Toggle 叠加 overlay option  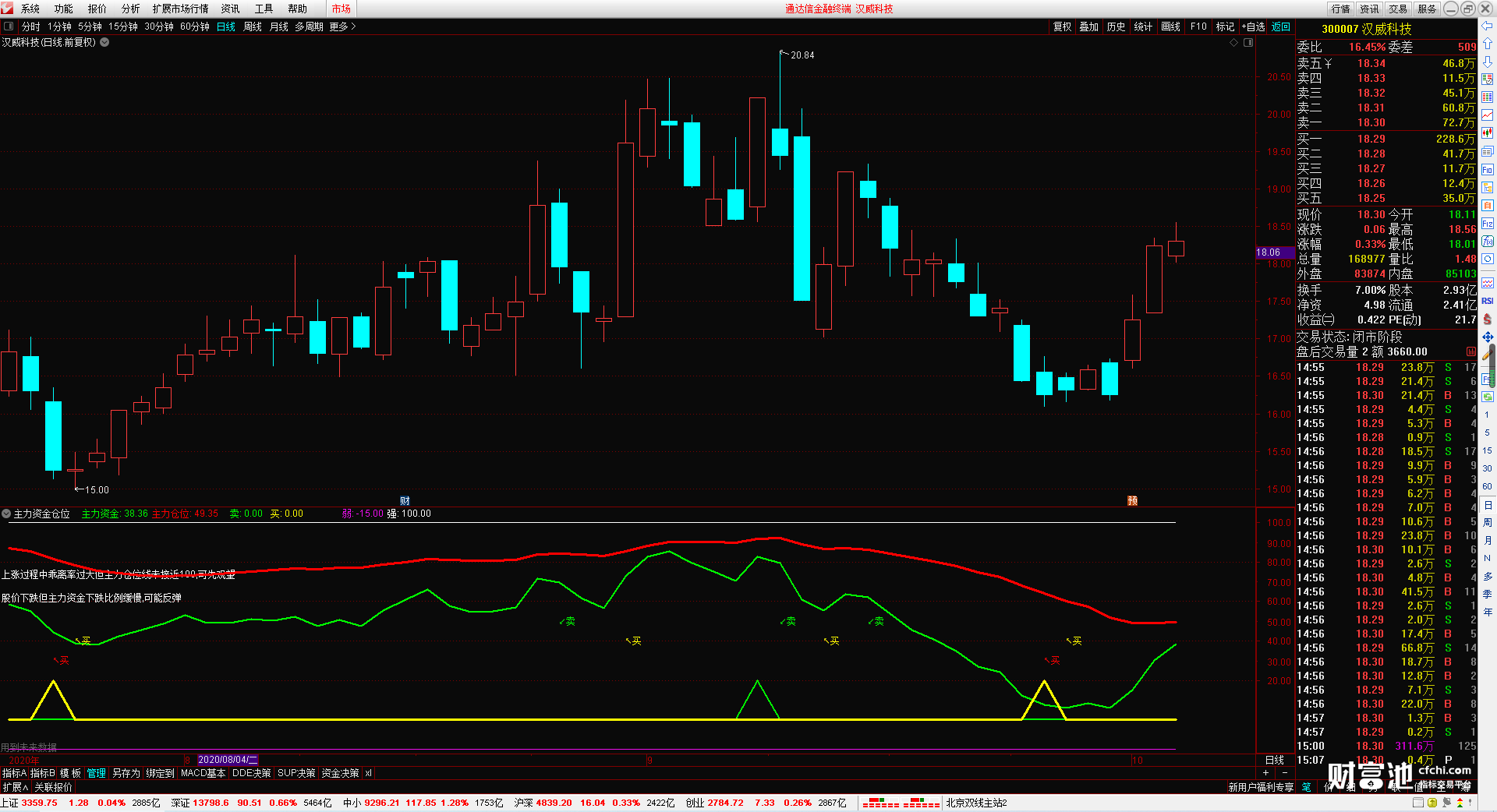[1088, 26]
